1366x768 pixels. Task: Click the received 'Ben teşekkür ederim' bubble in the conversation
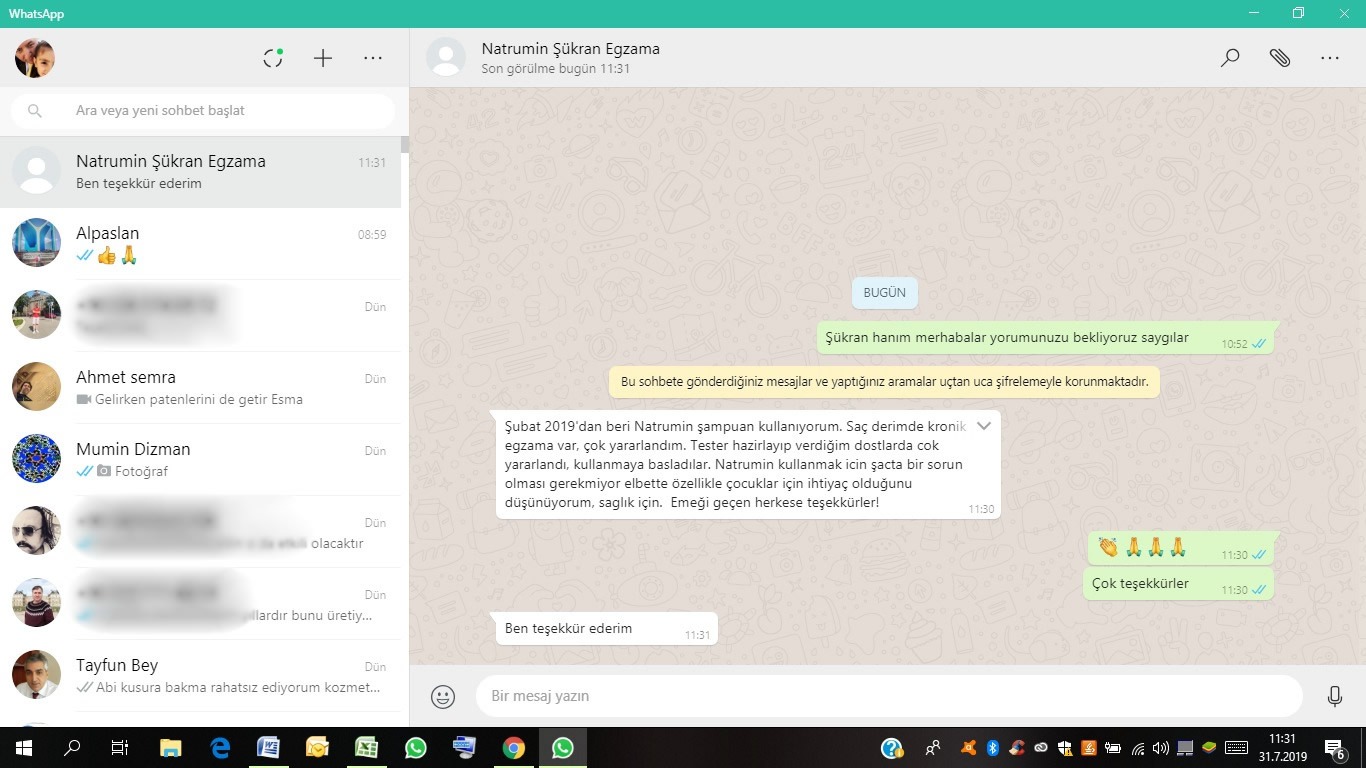(607, 629)
